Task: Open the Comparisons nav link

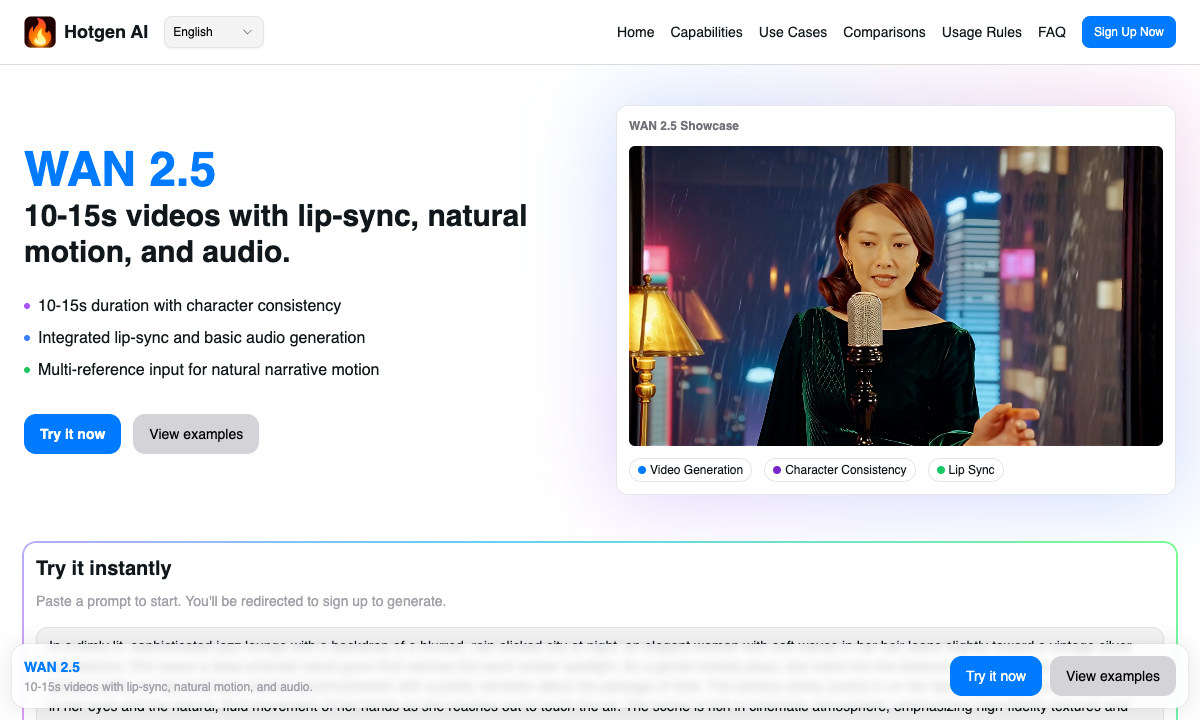Action: tap(884, 32)
